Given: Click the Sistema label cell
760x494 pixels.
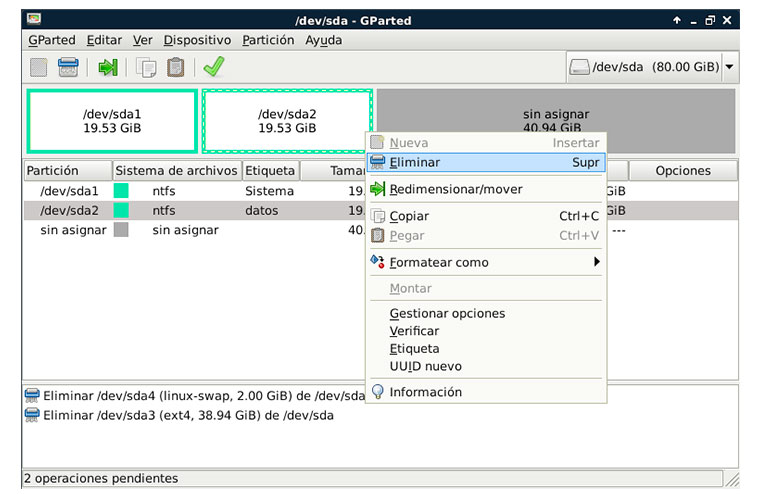Looking at the screenshot, I should click(x=269, y=191).
